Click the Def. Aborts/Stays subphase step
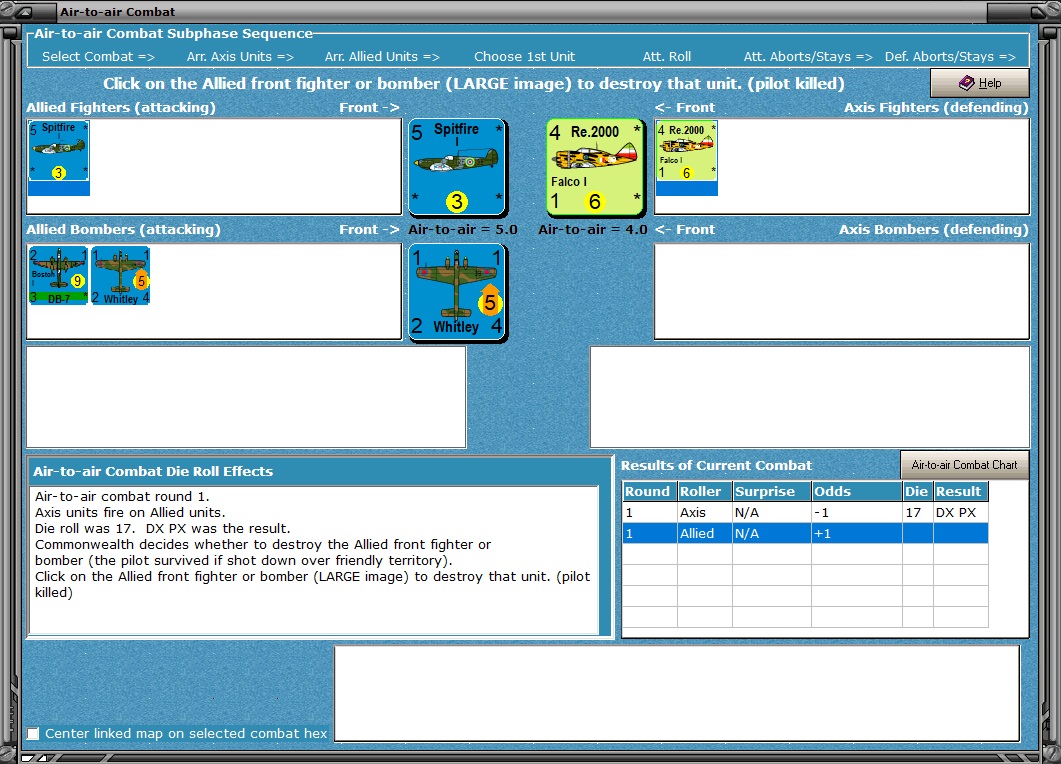This screenshot has width=1061, height=764. (x=950, y=57)
